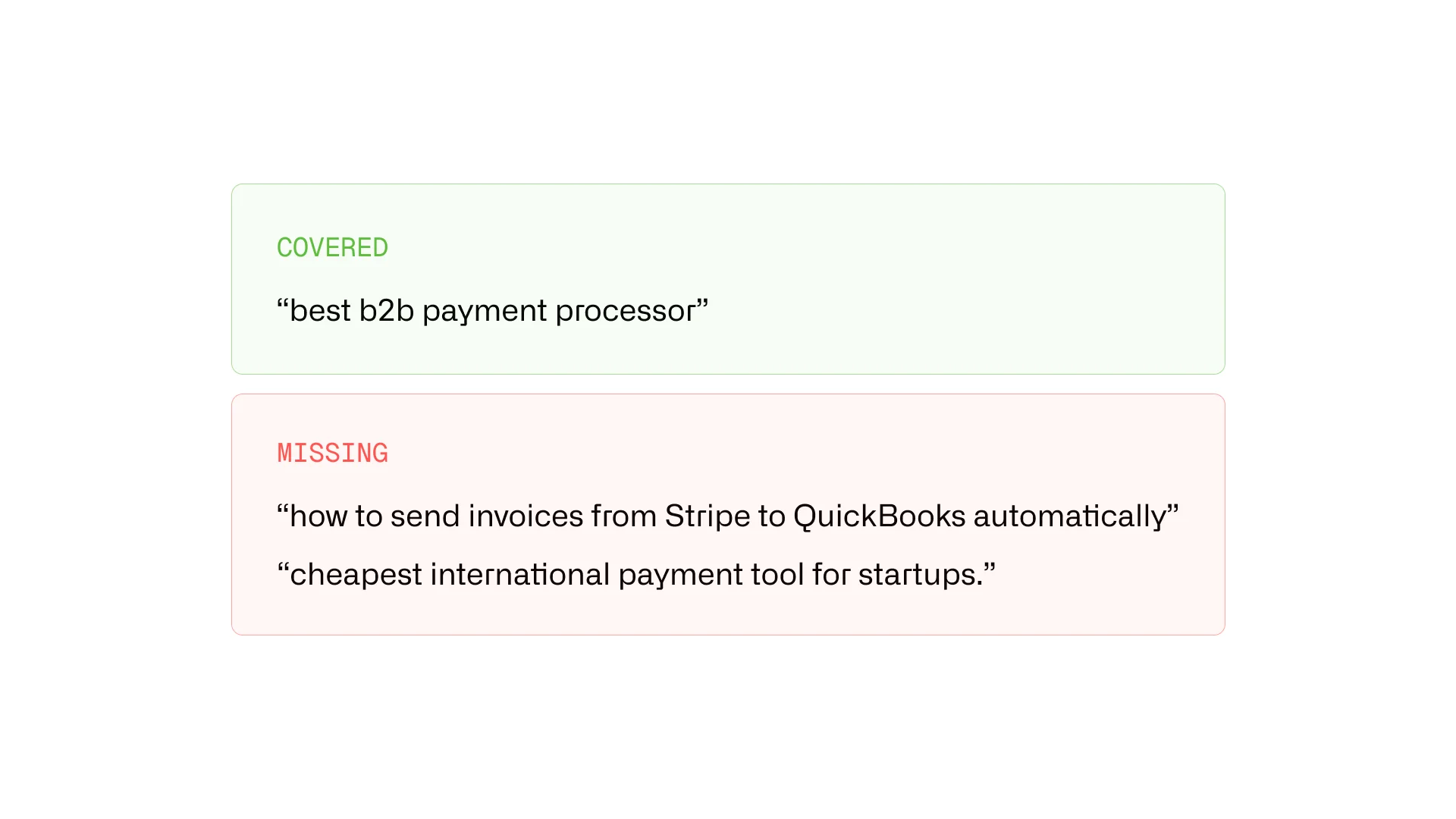
Task: Select the "cheapest international payment tool" query
Action: coord(636,574)
